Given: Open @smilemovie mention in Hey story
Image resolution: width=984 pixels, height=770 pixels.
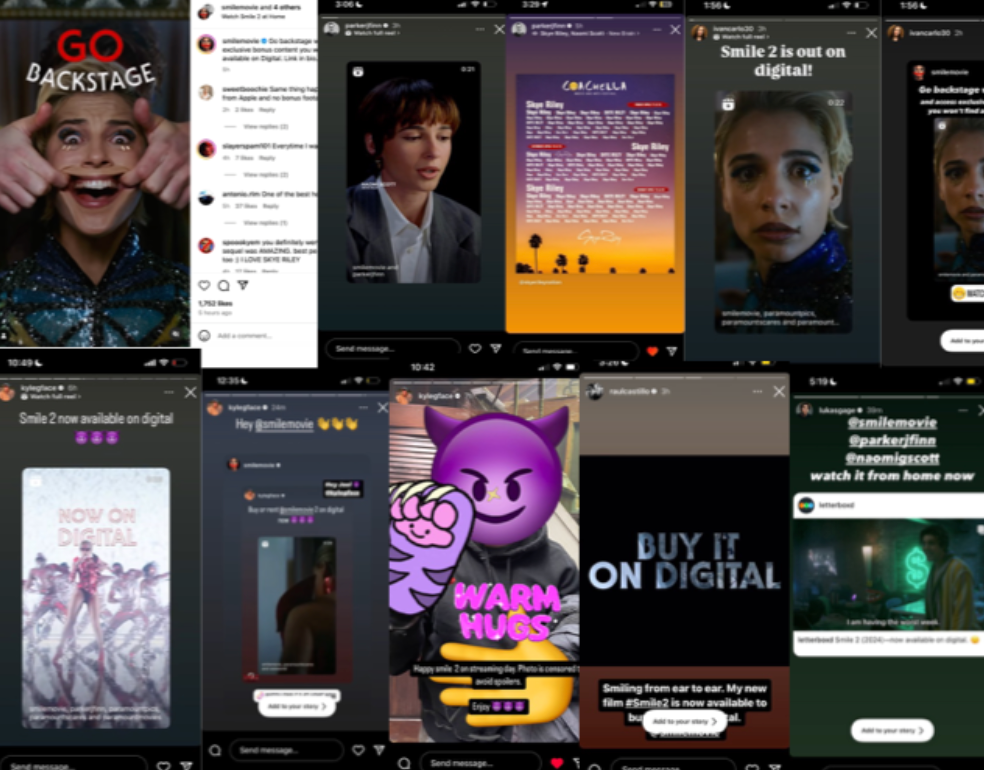Looking at the screenshot, I should click(x=284, y=425).
